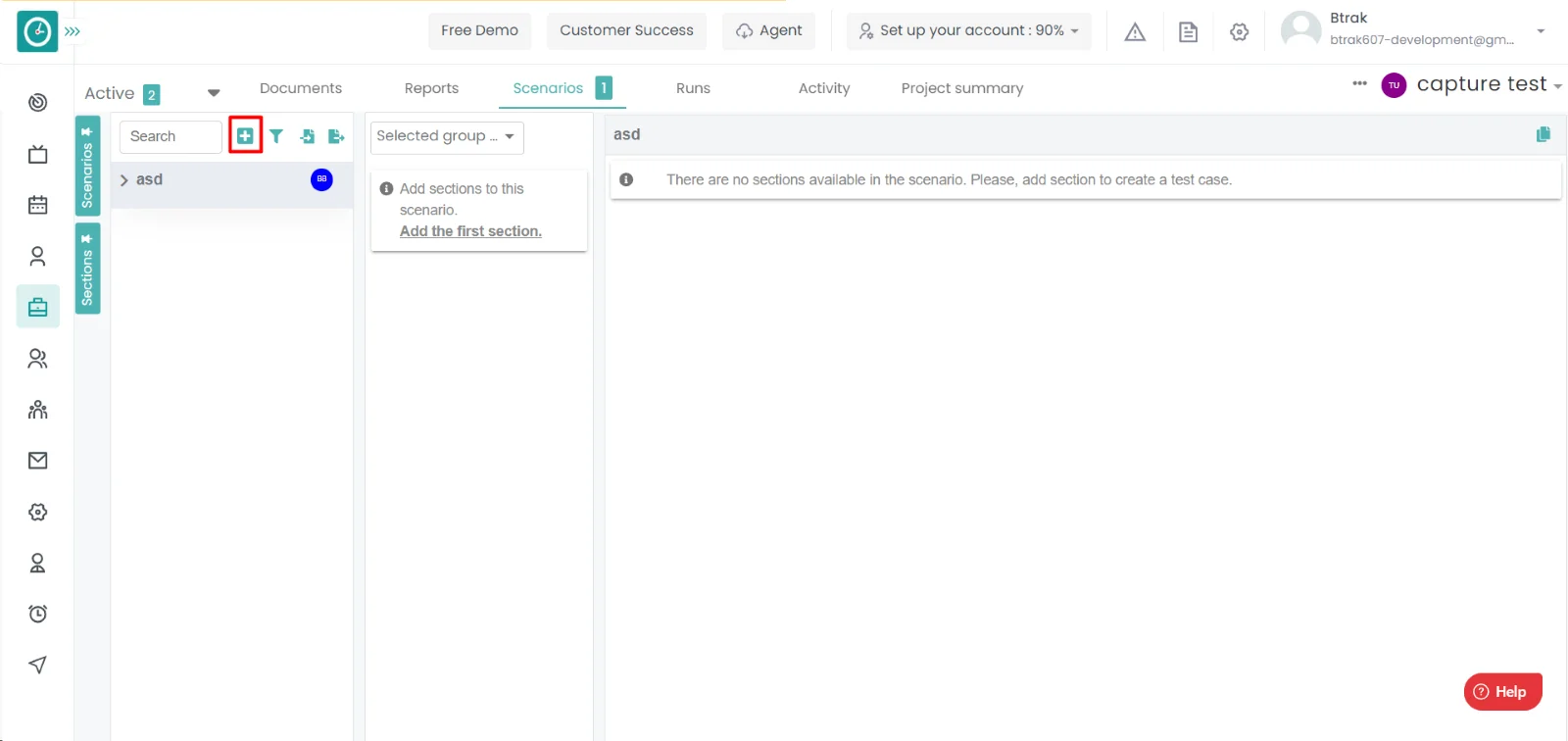Image resolution: width=1568 pixels, height=741 pixels.
Task: Click the add scenario plus icon
Action: [x=245, y=136]
